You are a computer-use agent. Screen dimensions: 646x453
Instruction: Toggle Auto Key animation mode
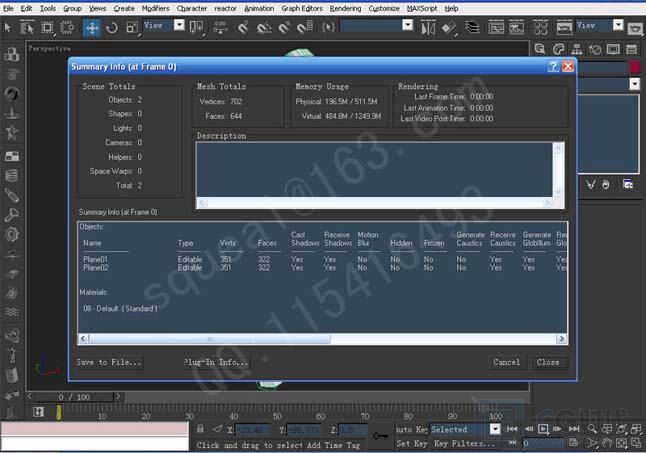411,430
